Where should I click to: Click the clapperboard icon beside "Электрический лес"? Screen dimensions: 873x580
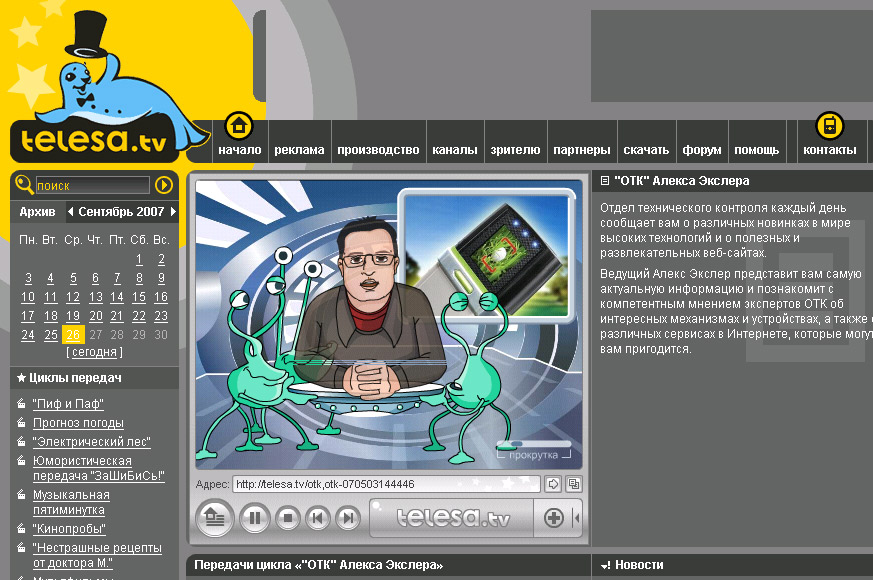(x=21, y=441)
